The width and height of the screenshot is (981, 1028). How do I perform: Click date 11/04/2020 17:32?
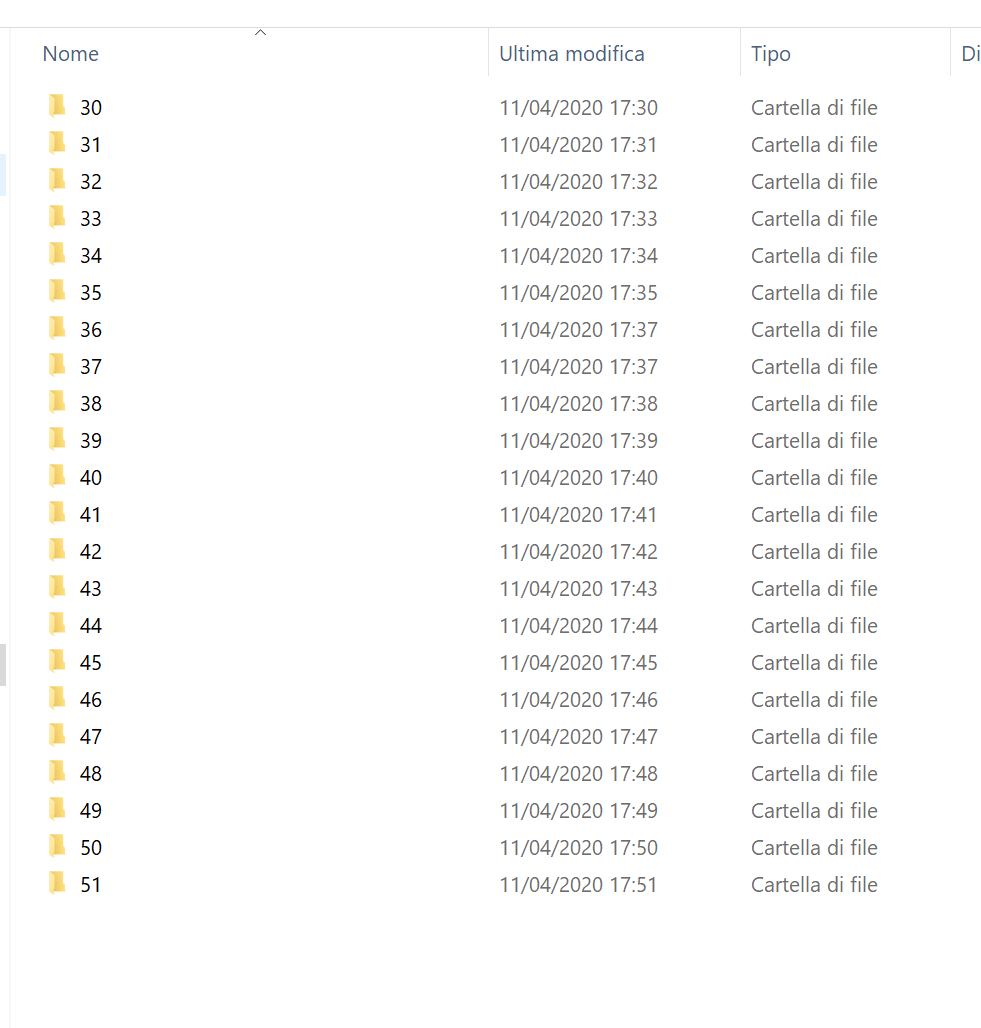578,182
